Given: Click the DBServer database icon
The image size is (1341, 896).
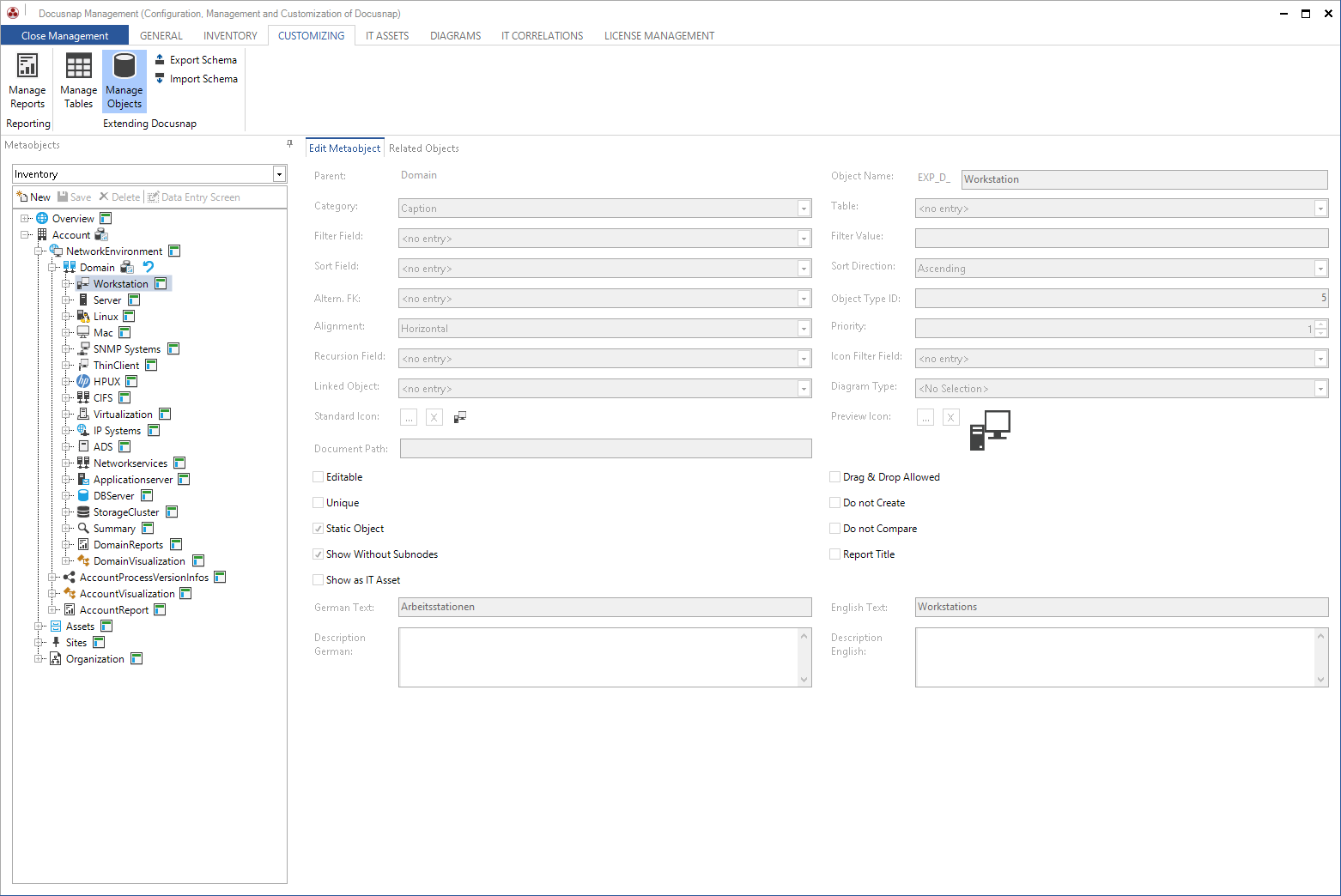Looking at the screenshot, I should coord(83,495).
